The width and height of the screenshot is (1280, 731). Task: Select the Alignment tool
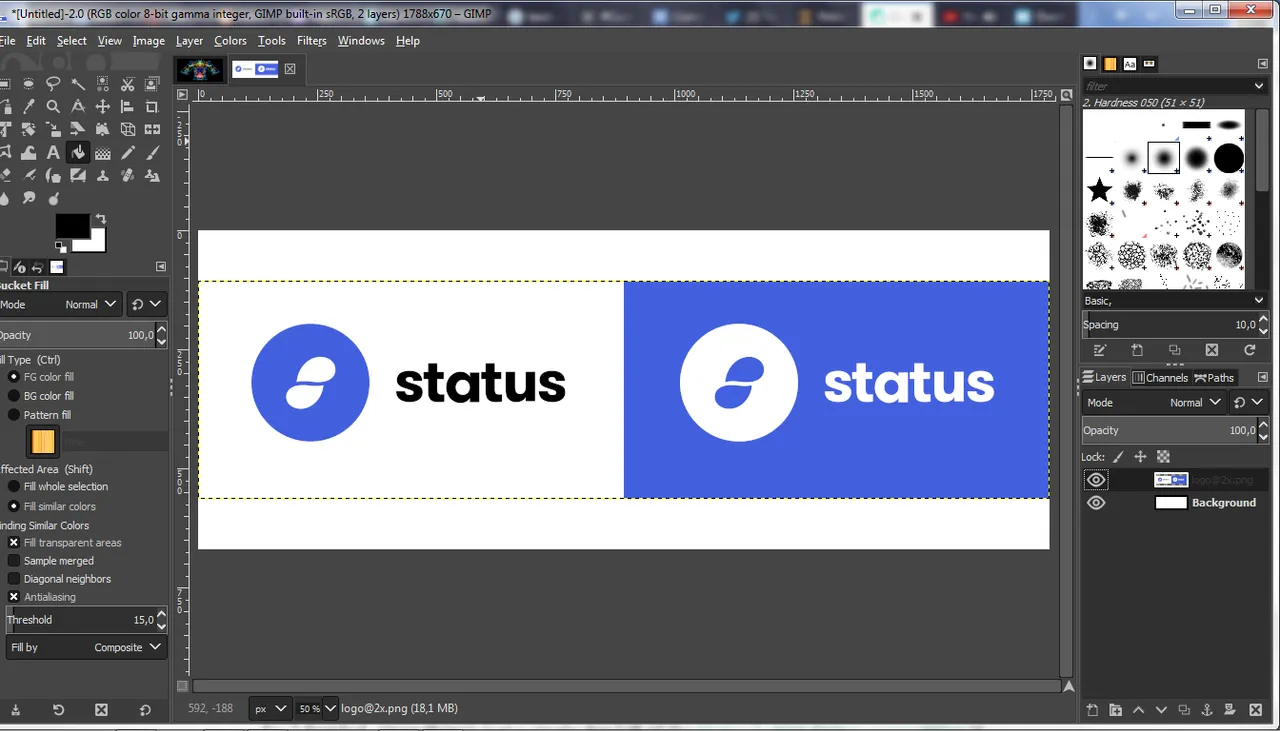(128, 106)
